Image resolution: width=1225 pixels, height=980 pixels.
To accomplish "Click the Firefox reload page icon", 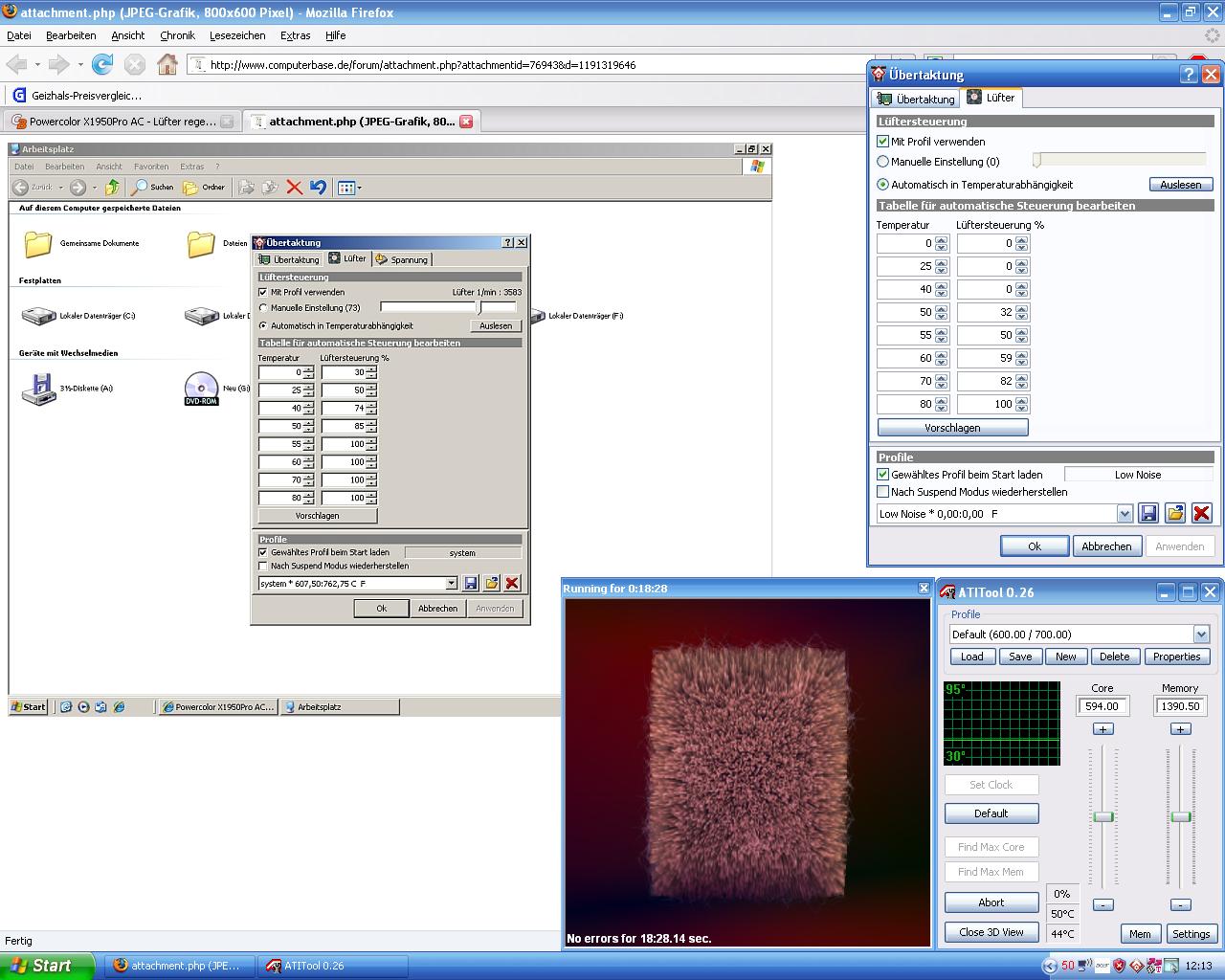I will pos(102,64).
